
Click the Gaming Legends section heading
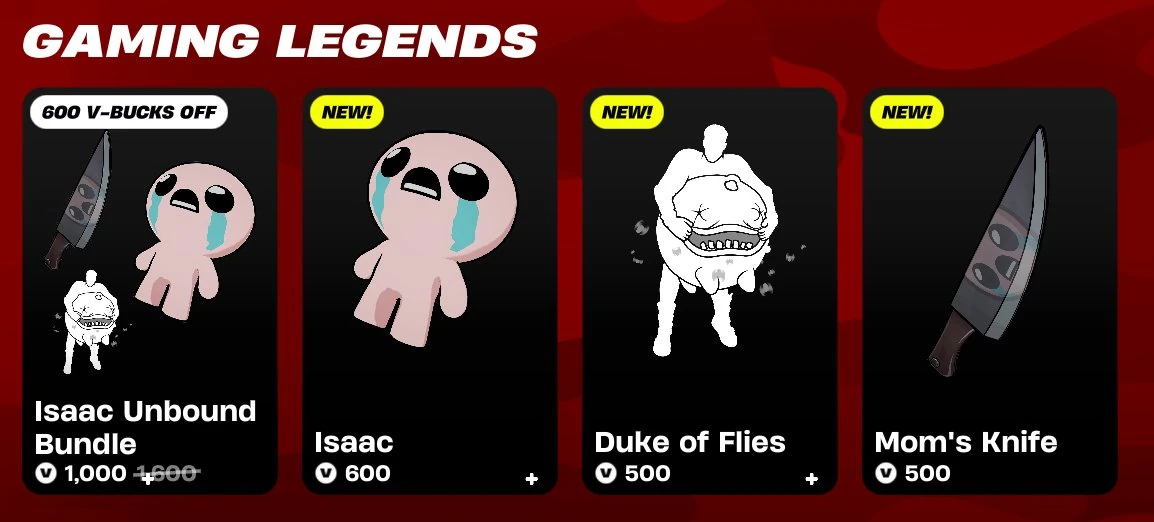pyautogui.click(x=280, y=41)
